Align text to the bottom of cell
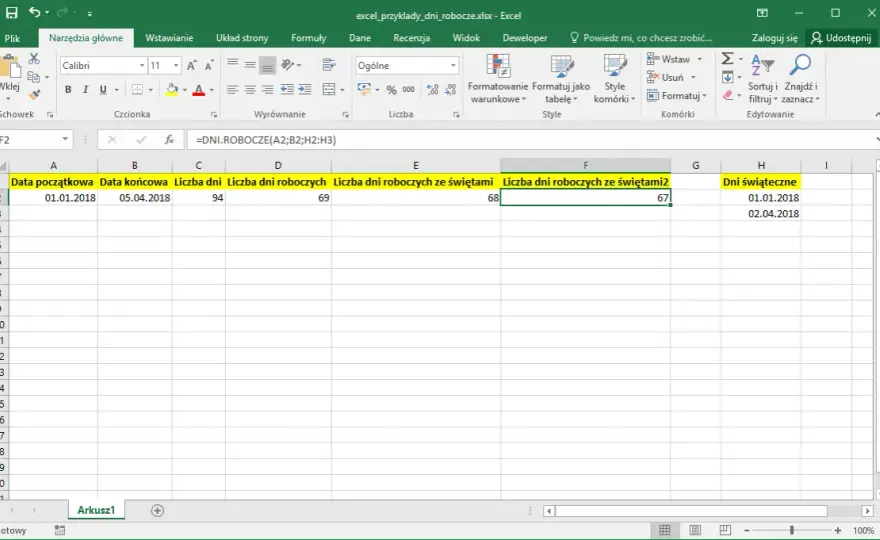 (267, 66)
